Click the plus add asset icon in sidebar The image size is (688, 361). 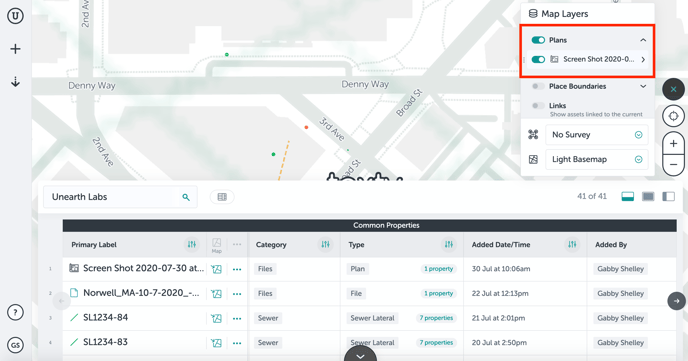15,49
